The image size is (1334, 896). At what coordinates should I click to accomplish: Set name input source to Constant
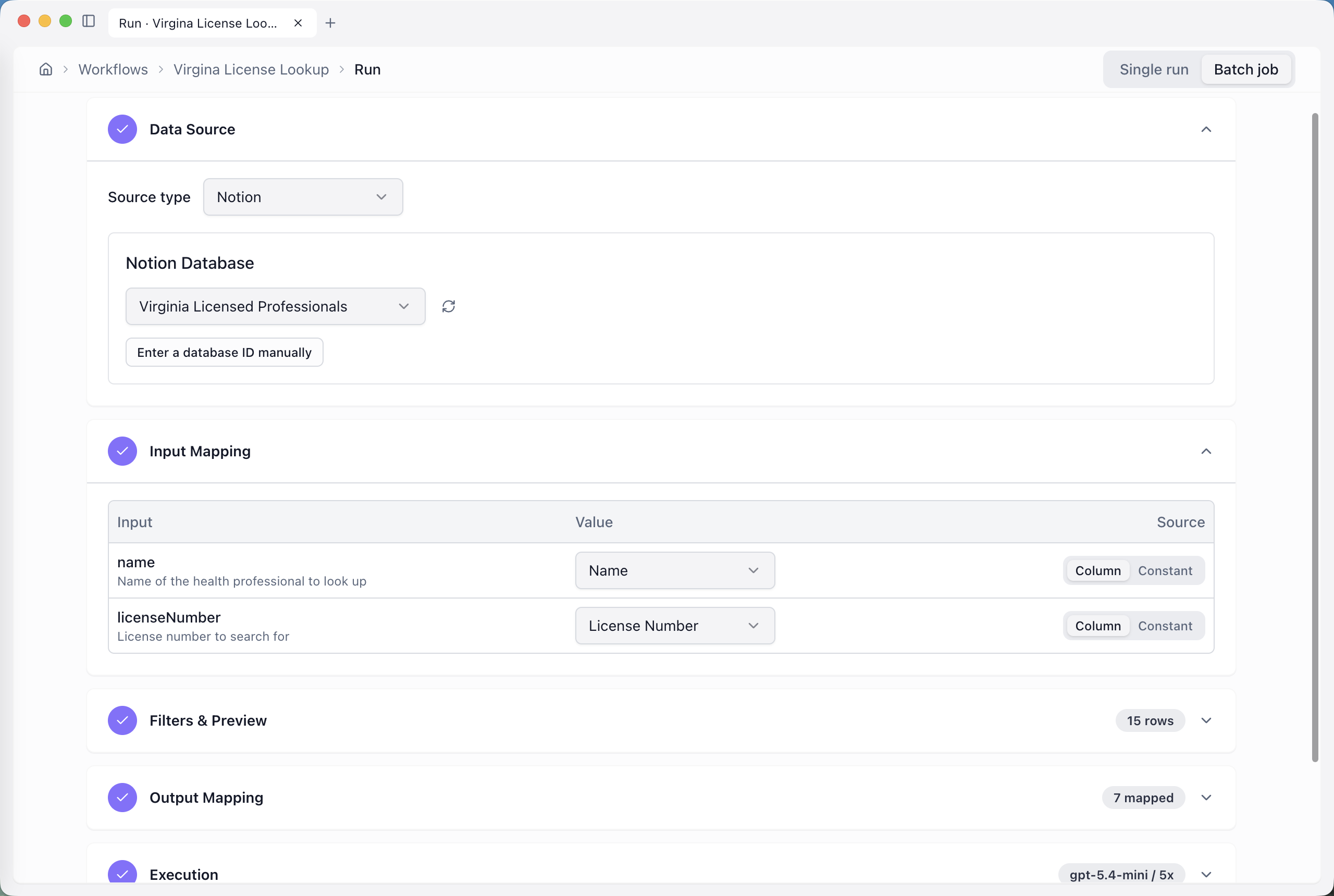(x=1165, y=571)
